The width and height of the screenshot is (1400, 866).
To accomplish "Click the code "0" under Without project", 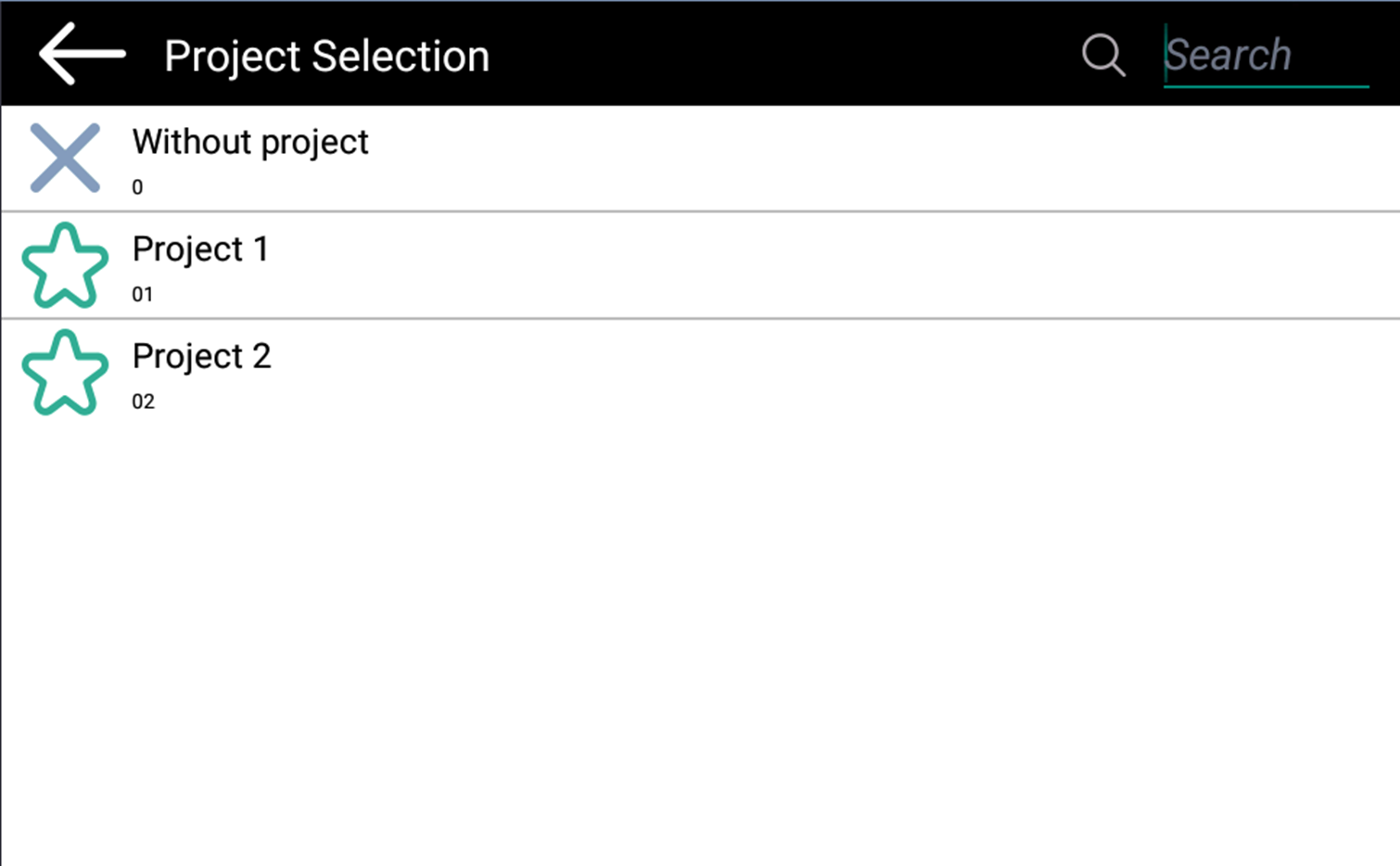I will [137, 187].
